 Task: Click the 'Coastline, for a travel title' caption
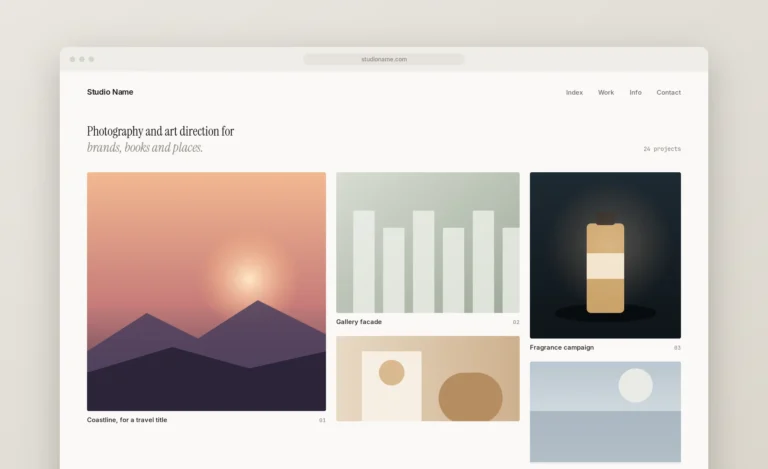(x=127, y=420)
